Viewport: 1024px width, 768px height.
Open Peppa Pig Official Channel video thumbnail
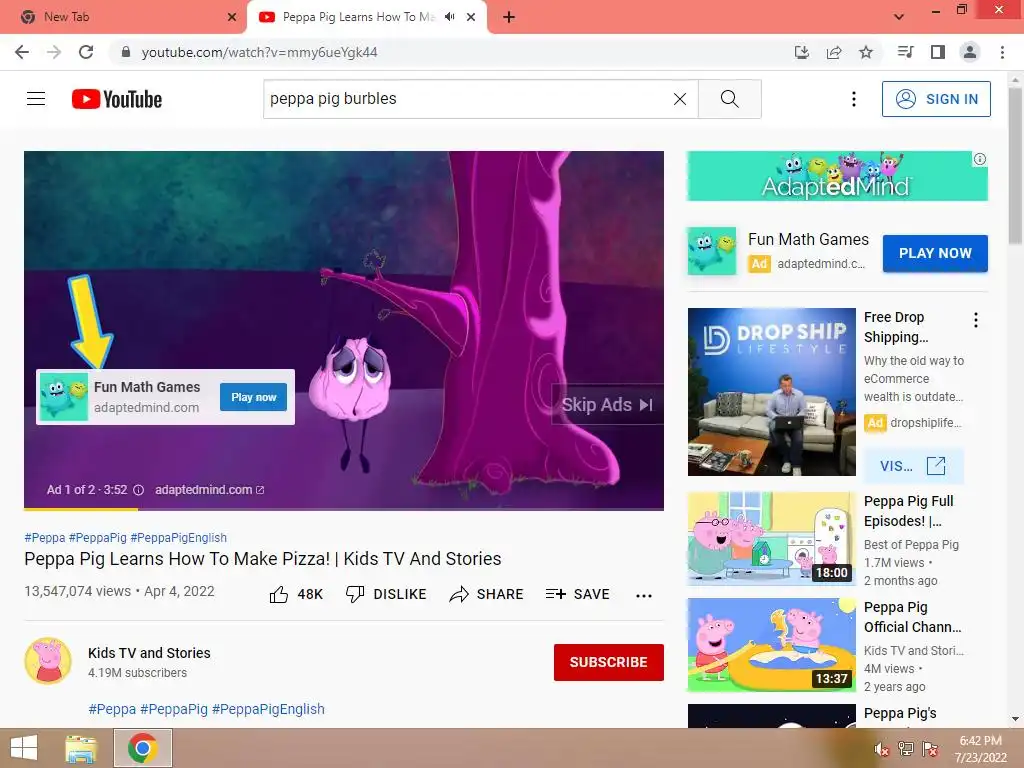pos(771,645)
